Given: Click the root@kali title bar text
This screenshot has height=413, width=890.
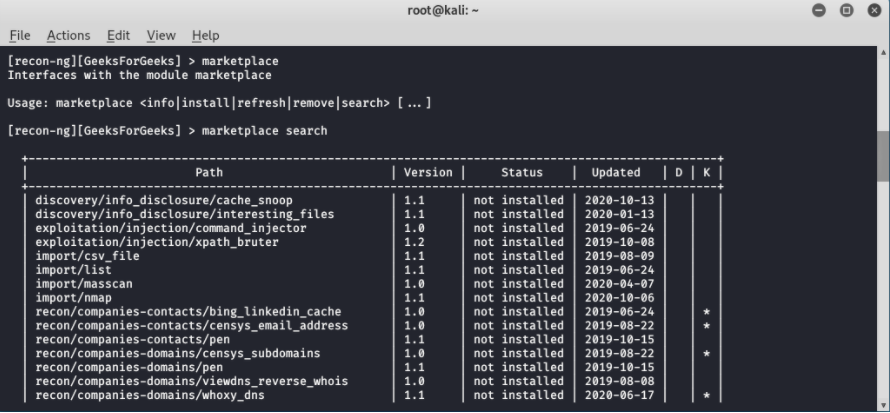Looking at the screenshot, I should coord(443,10).
